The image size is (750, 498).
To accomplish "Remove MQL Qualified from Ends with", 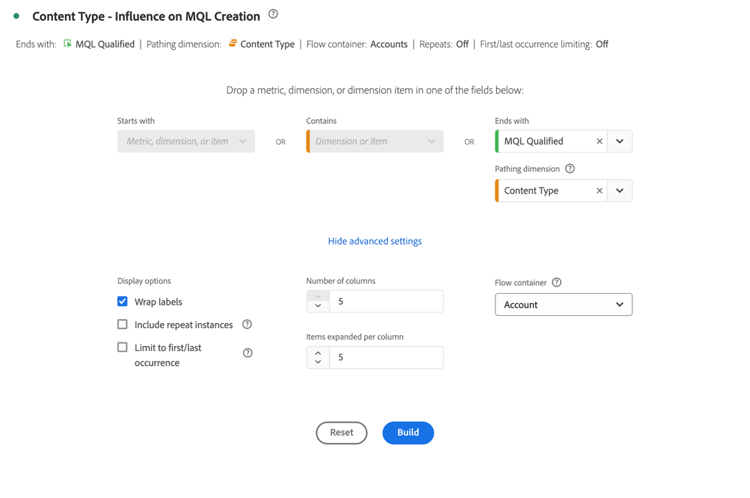I will point(599,141).
